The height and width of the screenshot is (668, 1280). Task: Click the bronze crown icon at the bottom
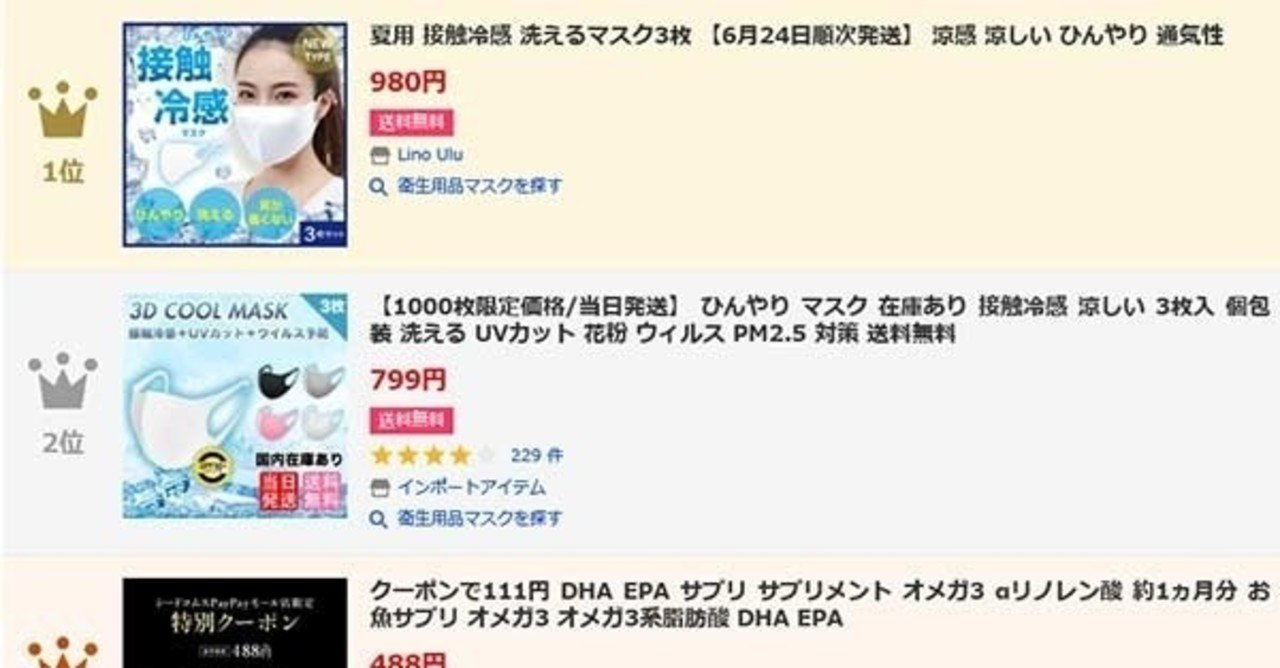click(x=63, y=652)
